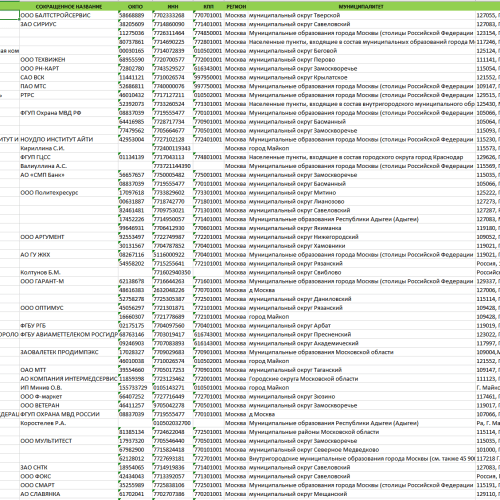Click the ФГБУ РГБ cell
The height and width of the screenshot is (500, 500).
click(69, 326)
